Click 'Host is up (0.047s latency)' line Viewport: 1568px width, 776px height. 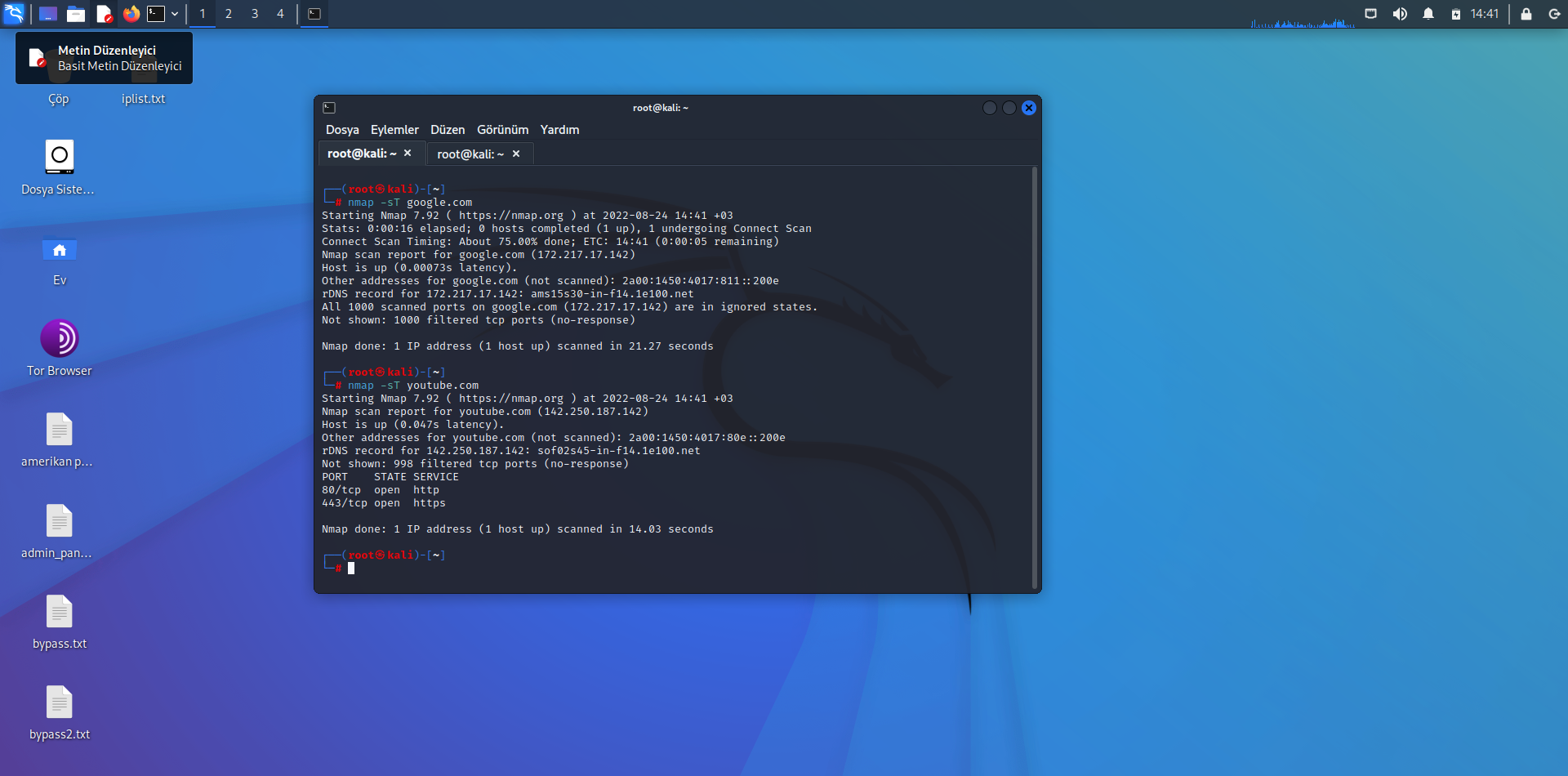[413, 425]
